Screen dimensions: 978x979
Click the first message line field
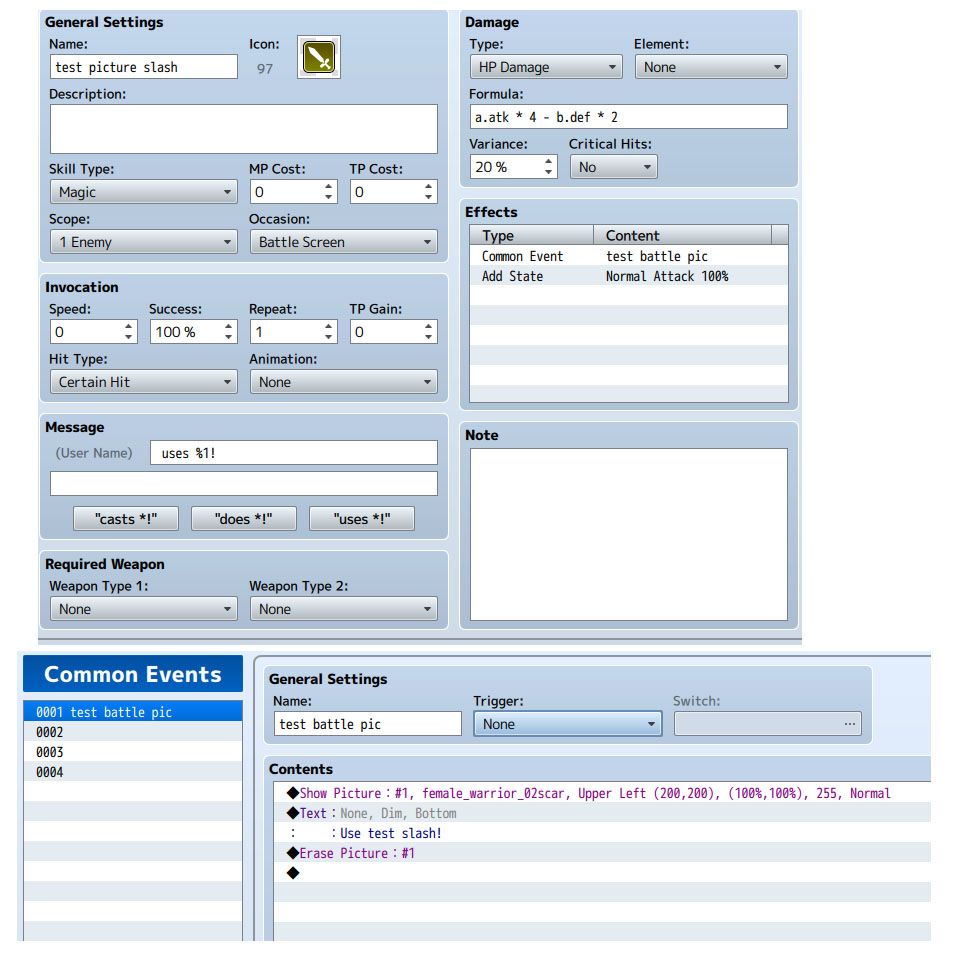[x=294, y=453]
